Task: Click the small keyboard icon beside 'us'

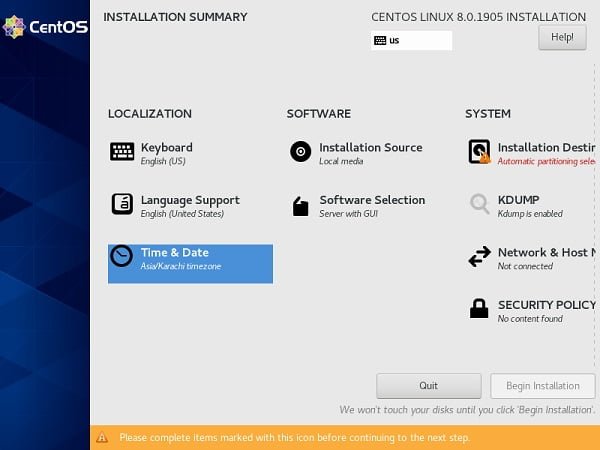Action: (x=380, y=40)
